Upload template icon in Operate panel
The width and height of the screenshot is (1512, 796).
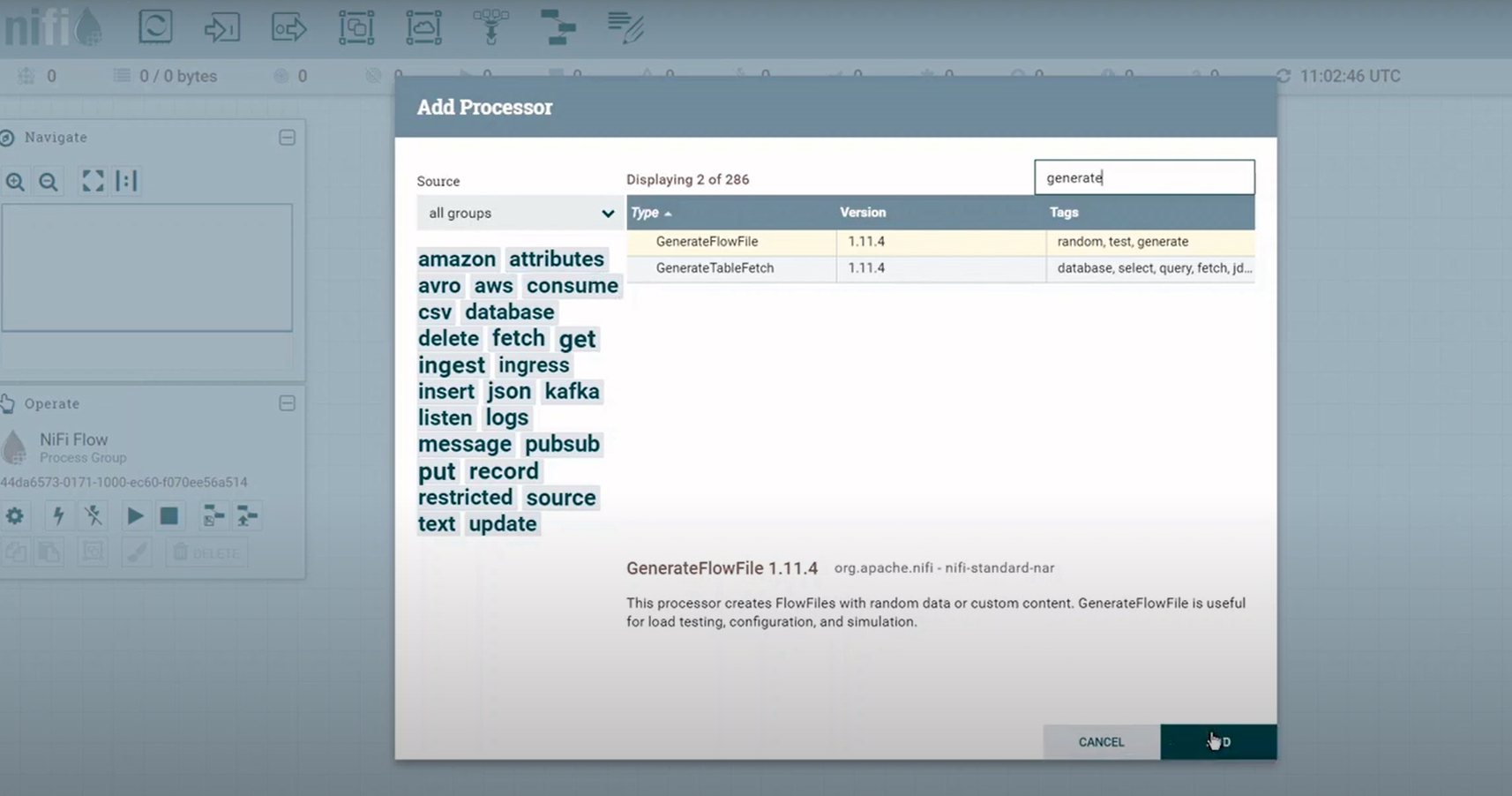(247, 515)
